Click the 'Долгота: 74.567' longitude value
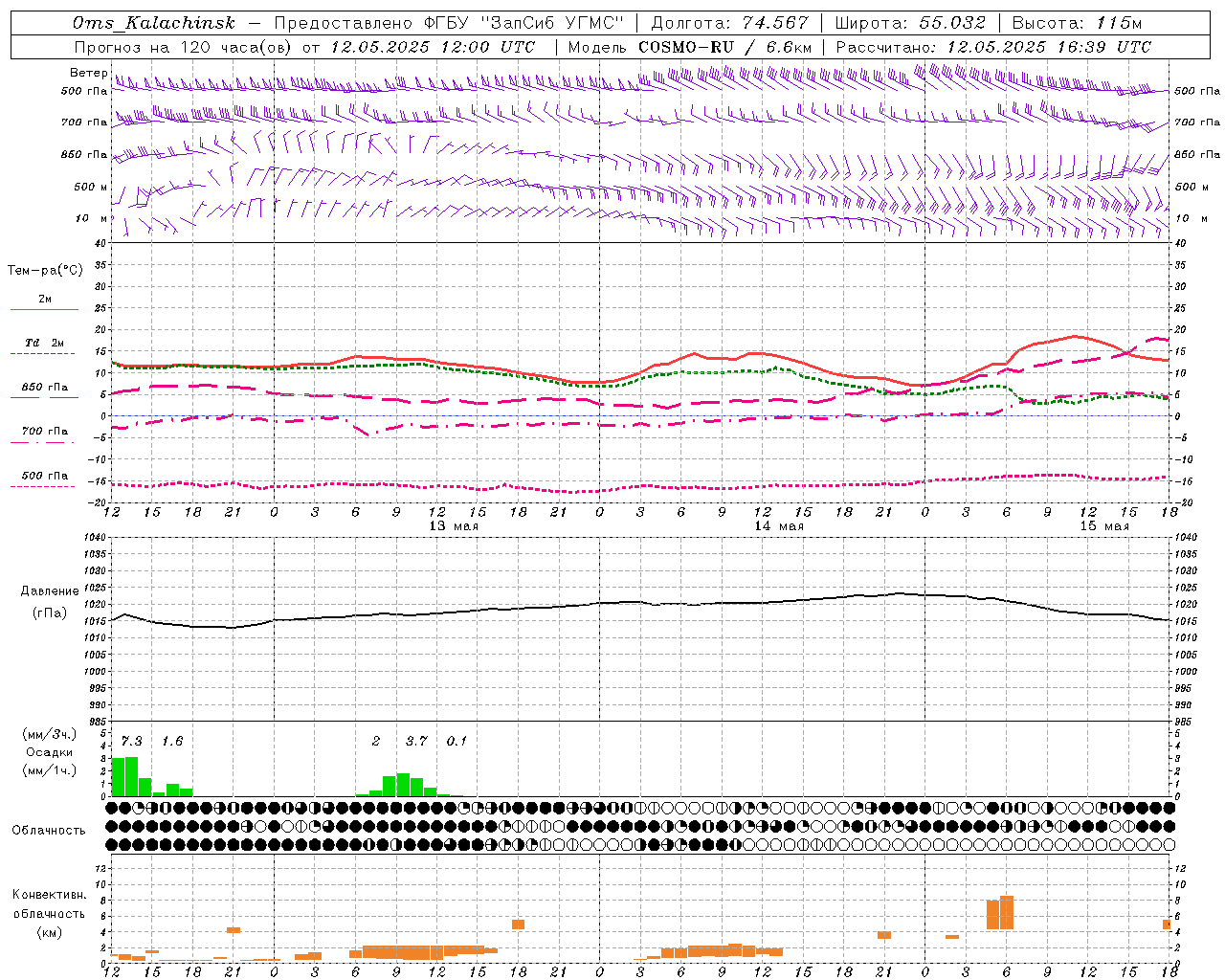The height and width of the screenshot is (980, 1225). (729, 23)
